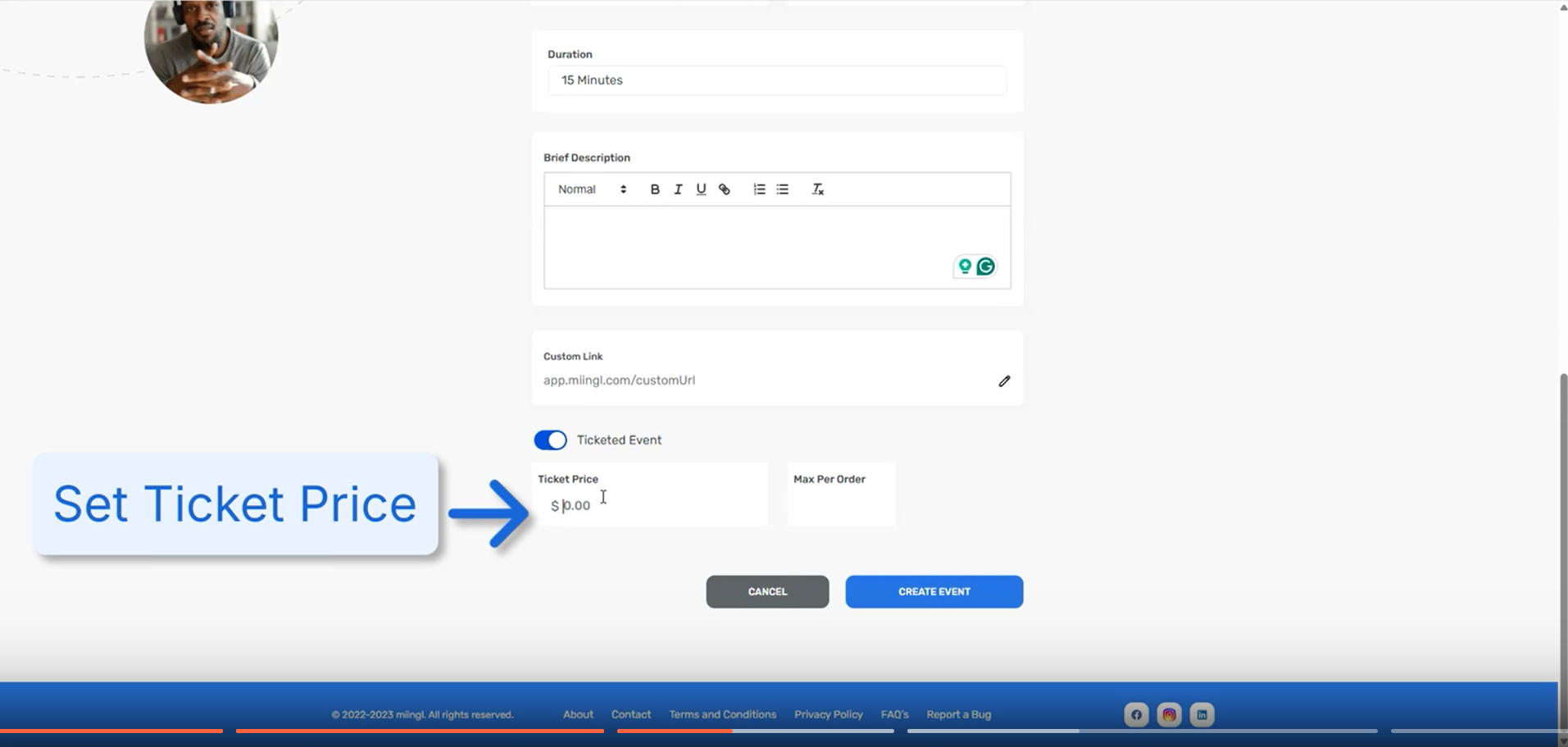This screenshot has height=747, width=1568.
Task: Open the Normal text style dropdown
Action: (x=592, y=189)
